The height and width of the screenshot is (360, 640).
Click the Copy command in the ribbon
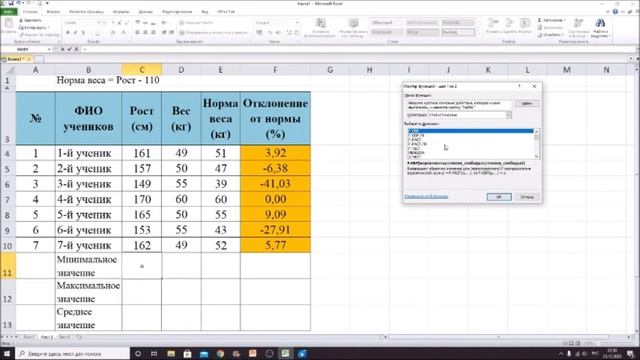tap(34, 27)
